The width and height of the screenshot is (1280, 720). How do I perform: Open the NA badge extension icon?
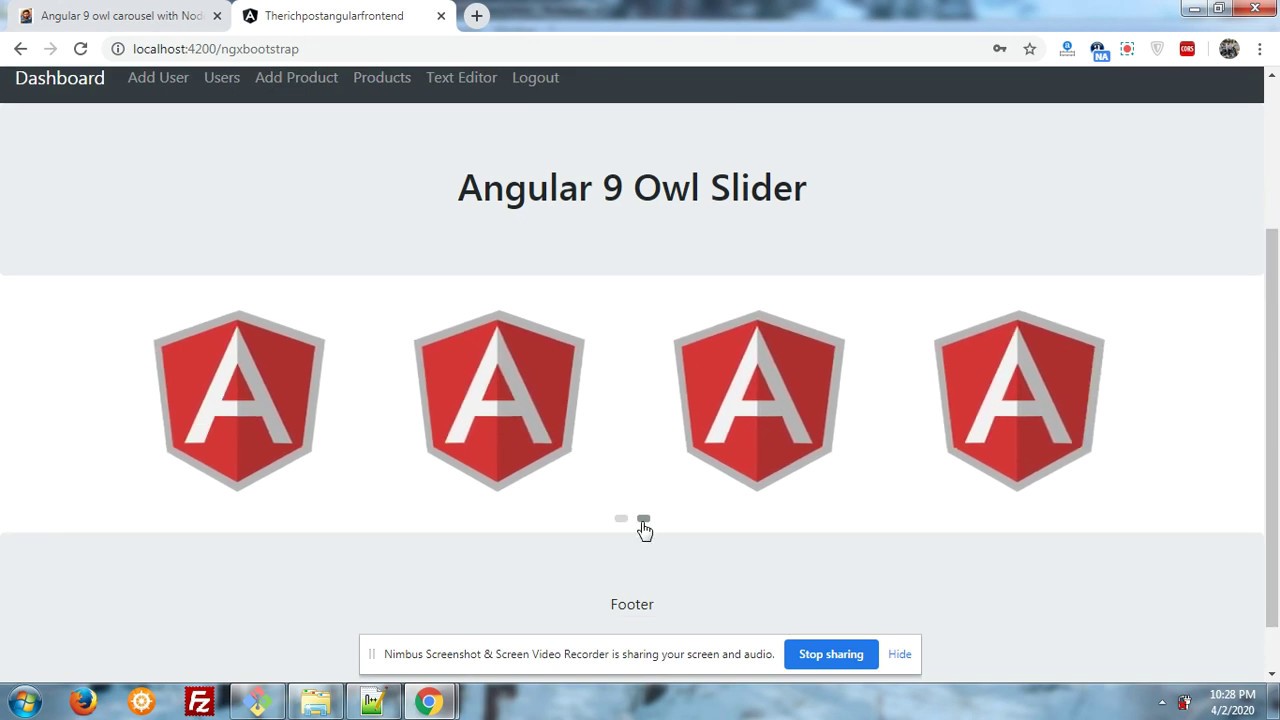click(1099, 50)
